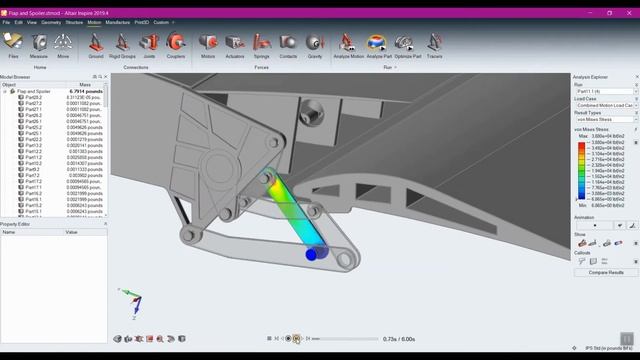Screen dimensions: 640x360
Task: Select the Tracers tool
Action: pyautogui.click(x=434, y=42)
